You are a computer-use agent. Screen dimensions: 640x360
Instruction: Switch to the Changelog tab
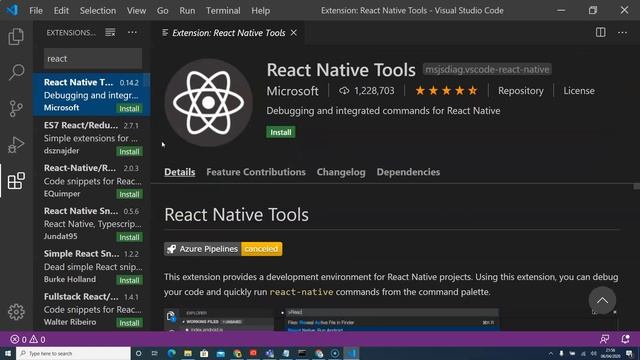pyautogui.click(x=341, y=172)
